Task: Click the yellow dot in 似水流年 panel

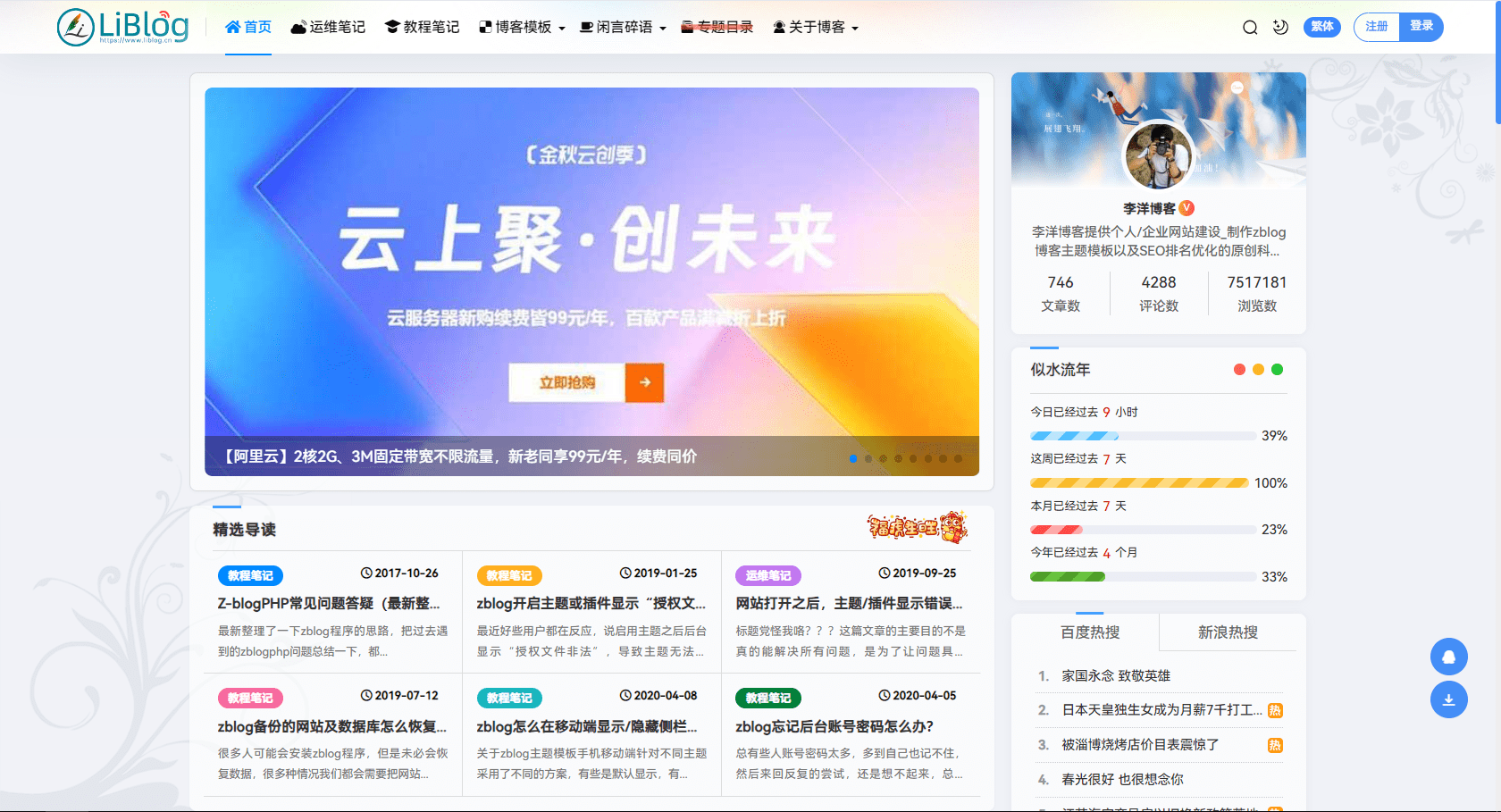Action: (x=1258, y=370)
